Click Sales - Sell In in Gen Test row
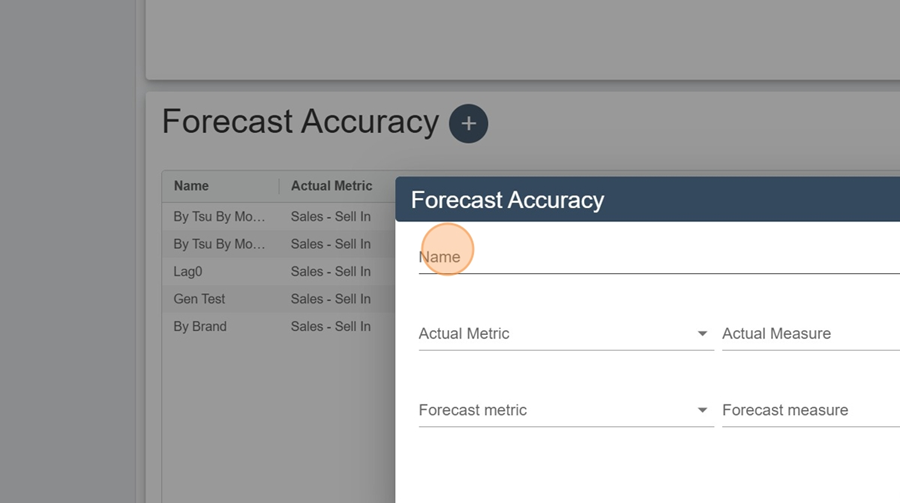Viewport: 900px width, 503px height. point(331,299)
